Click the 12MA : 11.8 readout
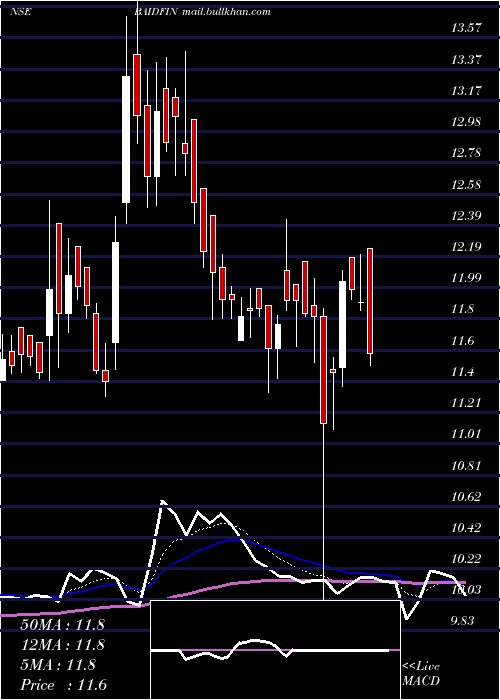 (x=62, y=645)
